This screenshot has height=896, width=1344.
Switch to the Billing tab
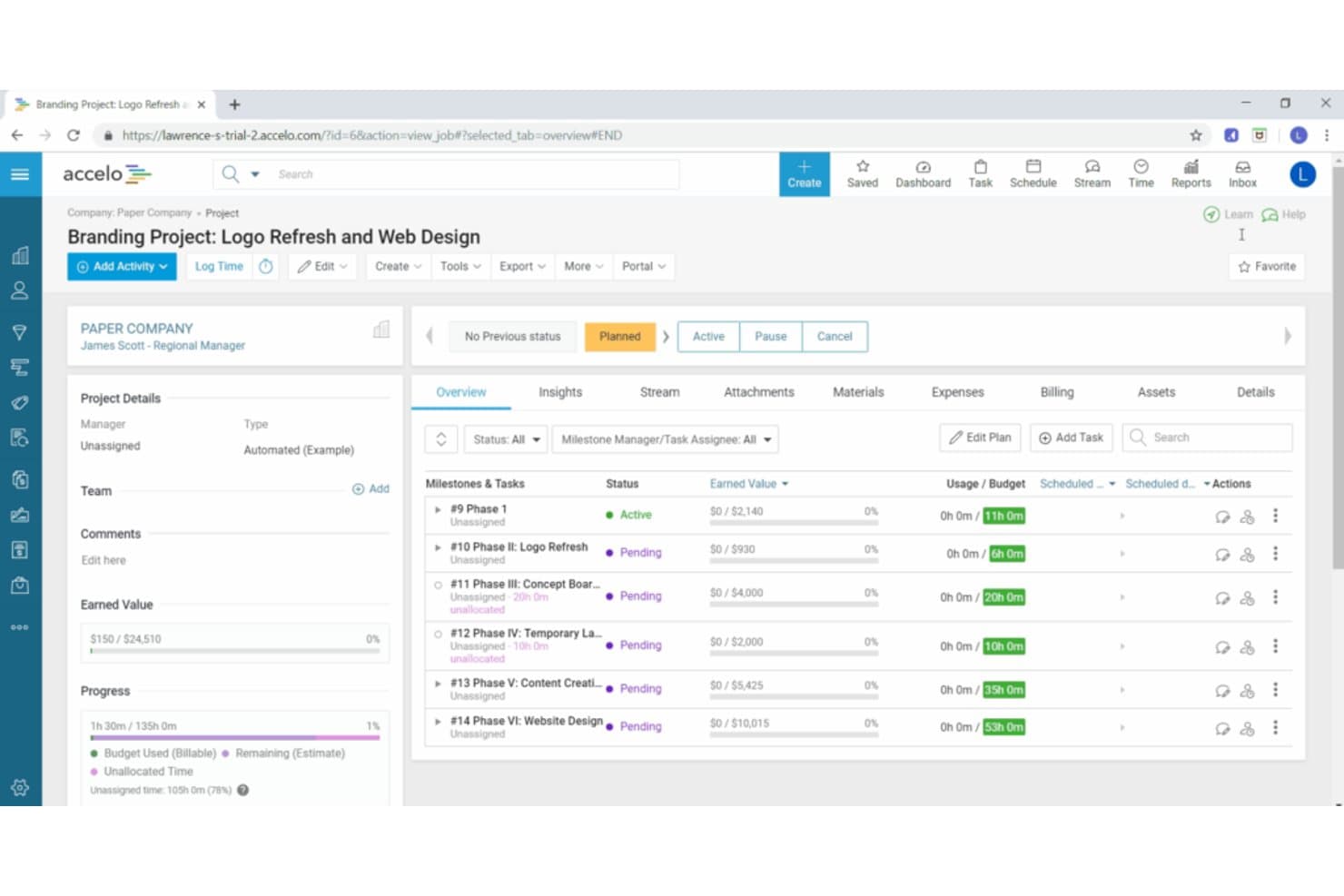(1056, 392)
